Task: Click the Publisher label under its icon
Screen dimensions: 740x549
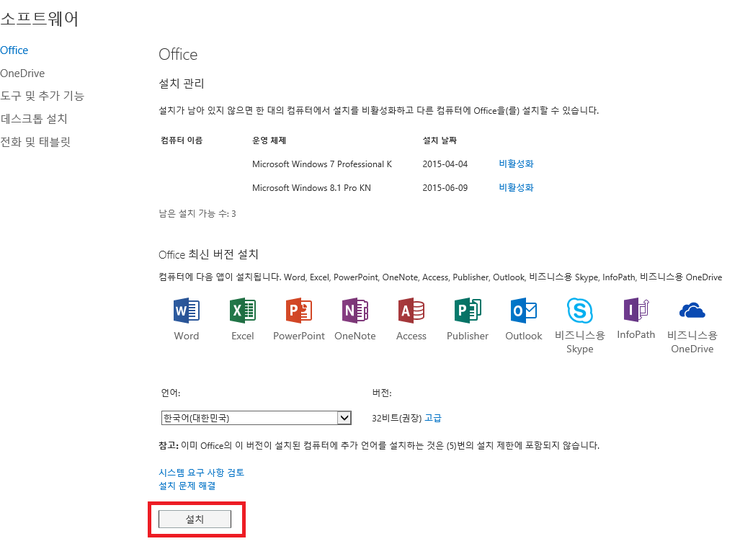Action: tap(467, 336)
